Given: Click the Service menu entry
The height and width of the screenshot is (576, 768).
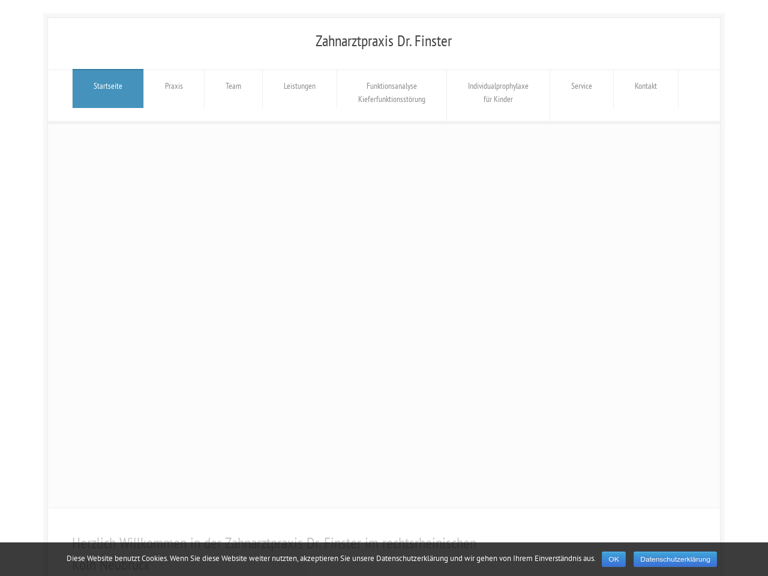Looking at the screenshot, I should tap(581, 87).
